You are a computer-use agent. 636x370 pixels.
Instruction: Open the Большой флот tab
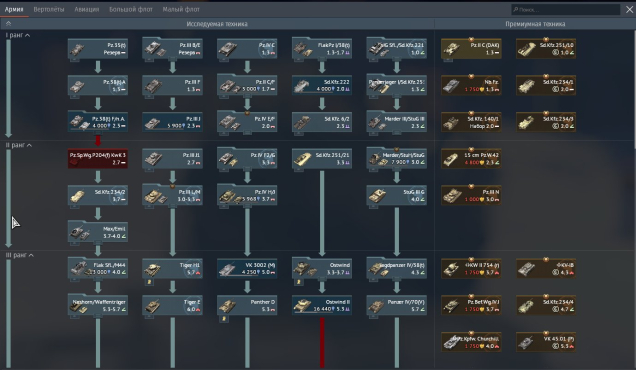coord(131,9)
